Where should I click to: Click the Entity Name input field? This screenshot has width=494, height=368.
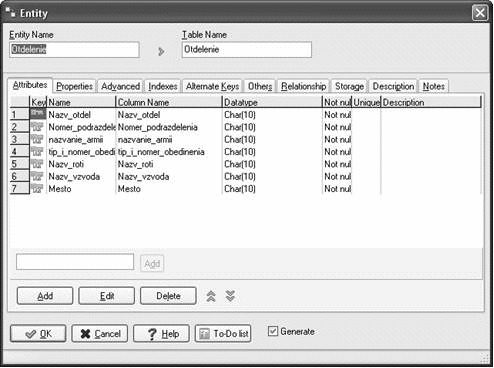click(74, 50)
